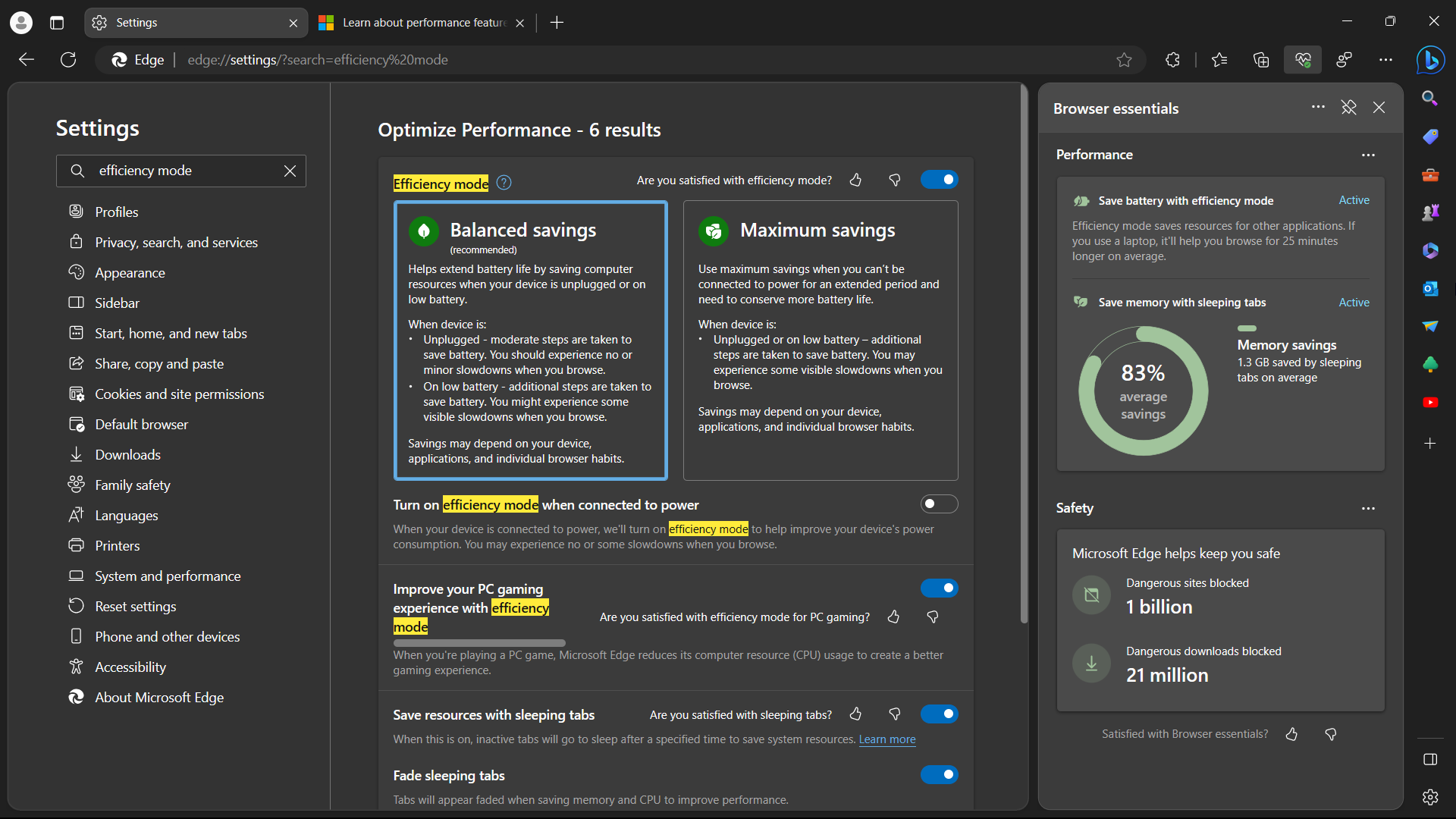Open tab actions menu icon
The image size is (1456, 819).
click(57, 23)
